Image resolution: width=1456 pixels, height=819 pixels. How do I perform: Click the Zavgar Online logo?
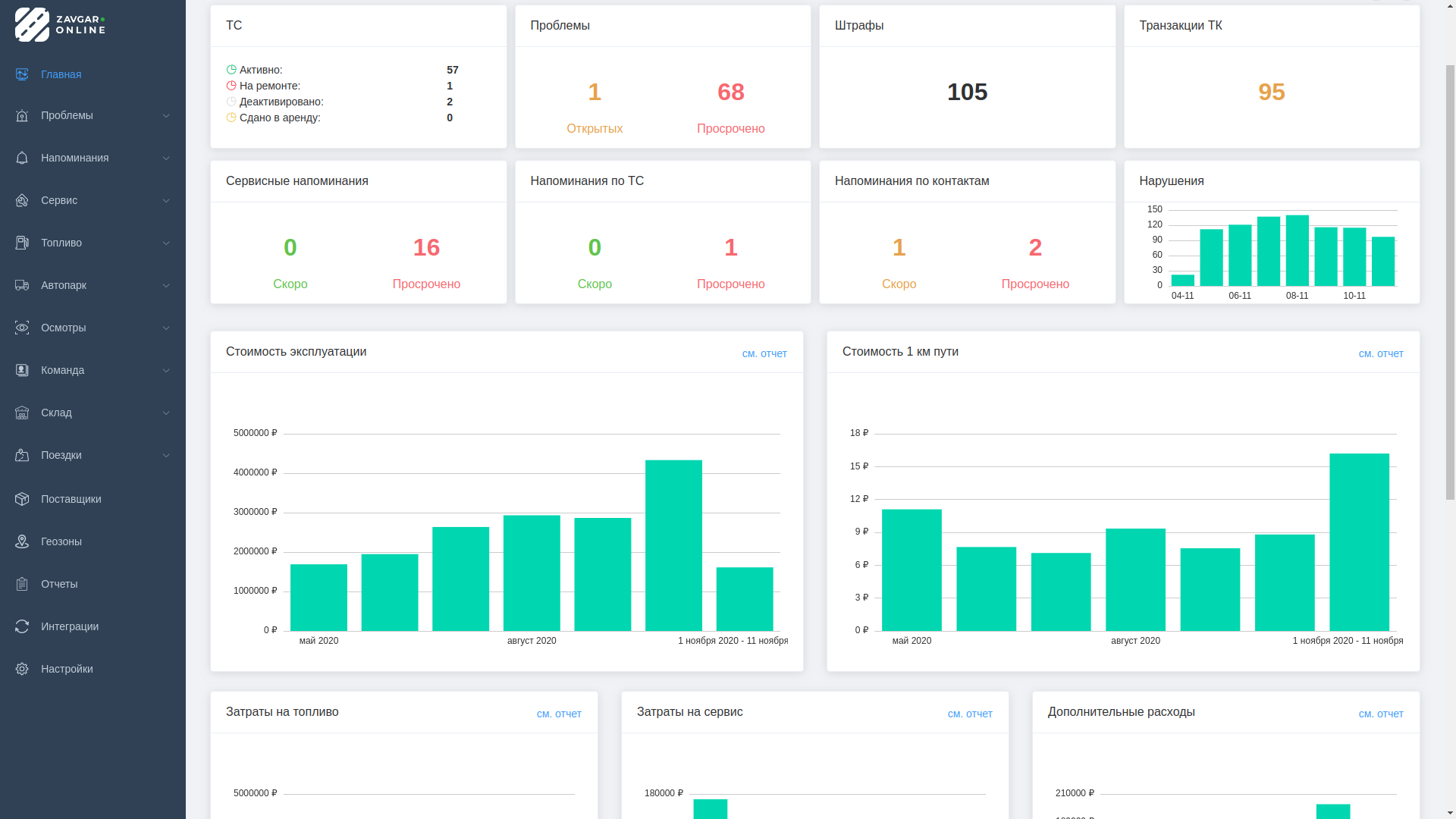pyautogui.click(x=60, y=24)
